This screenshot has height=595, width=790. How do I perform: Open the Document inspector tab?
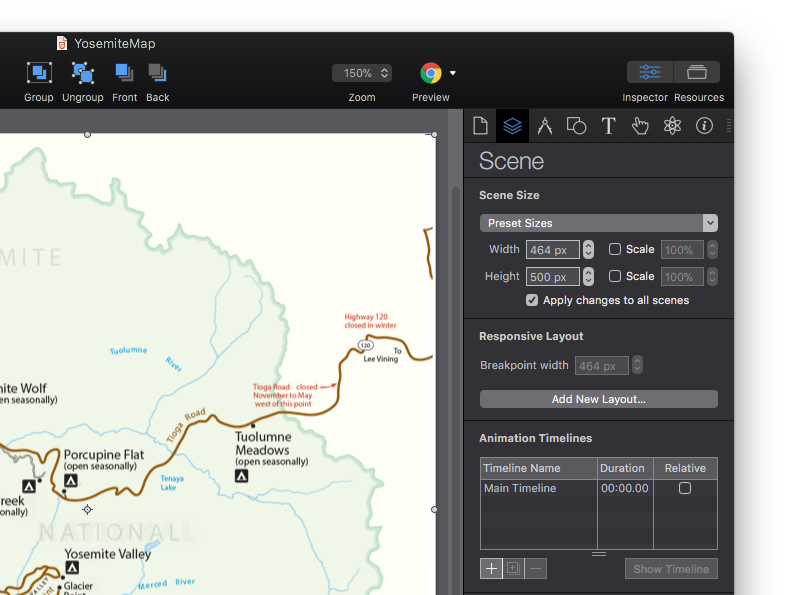coord(481,126)
